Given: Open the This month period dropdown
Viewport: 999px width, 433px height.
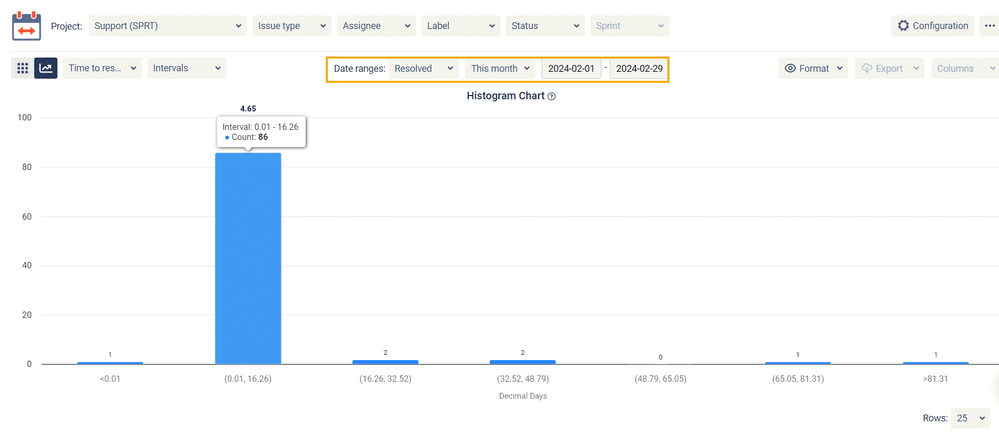Looking at the screenshot, I should pyautogui.click(x=501, y=68).
